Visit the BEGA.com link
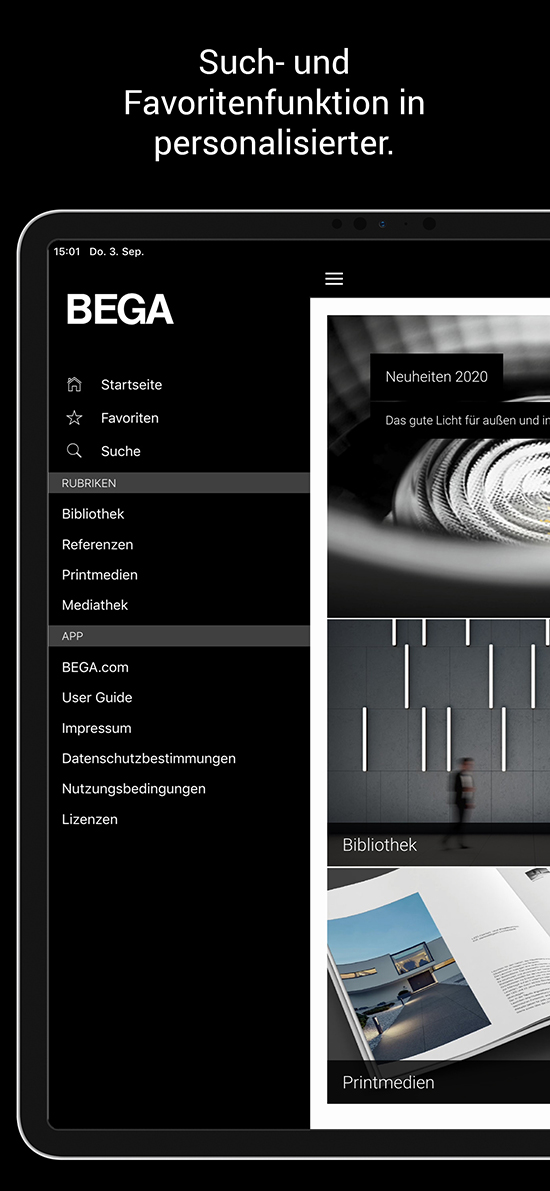Screen dimensions: 550x1191 (95, 668)
